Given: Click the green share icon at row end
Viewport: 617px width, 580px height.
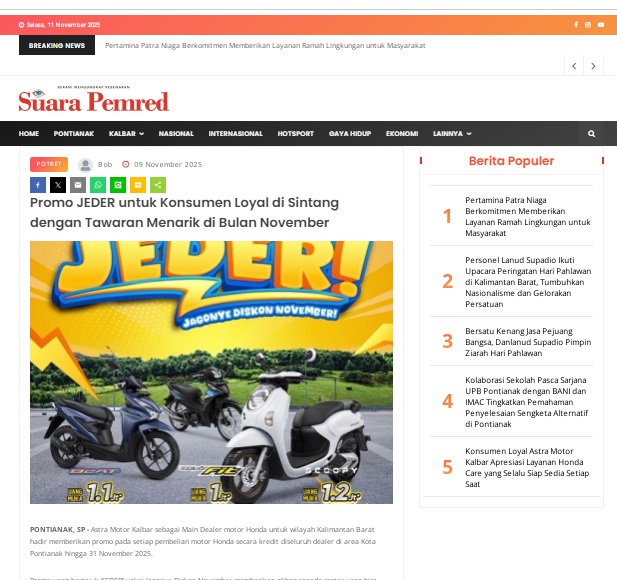Looking at the screenshot, I should 158,185.
